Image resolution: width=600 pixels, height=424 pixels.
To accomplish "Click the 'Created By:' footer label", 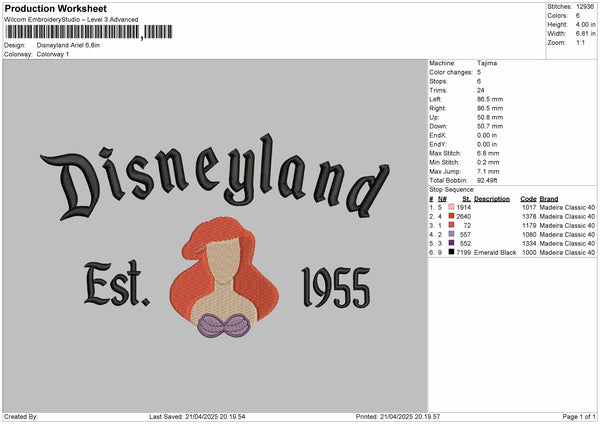I will (x=21, y=416).
